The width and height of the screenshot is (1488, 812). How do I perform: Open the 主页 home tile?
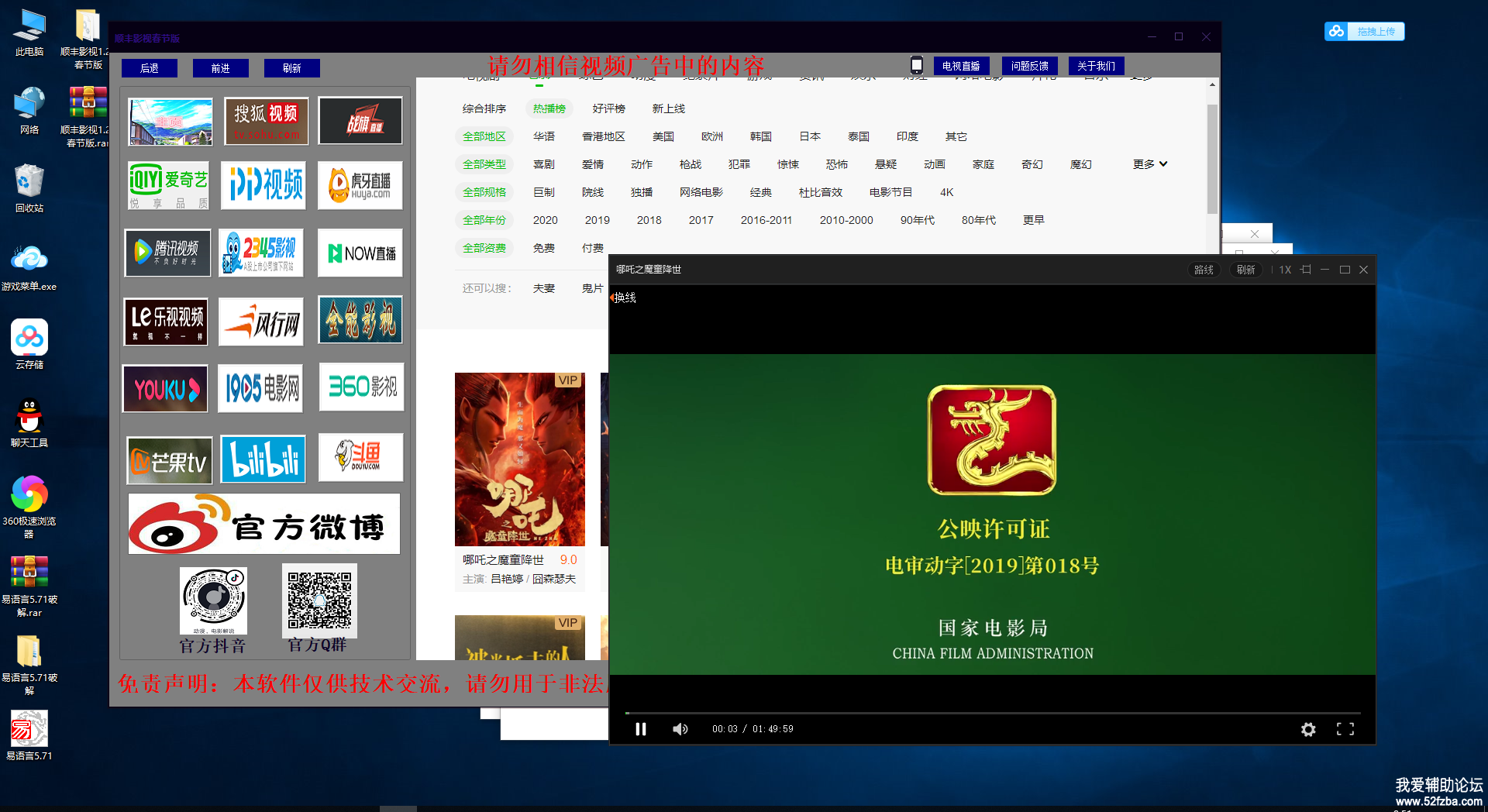(x=170, y=122)
